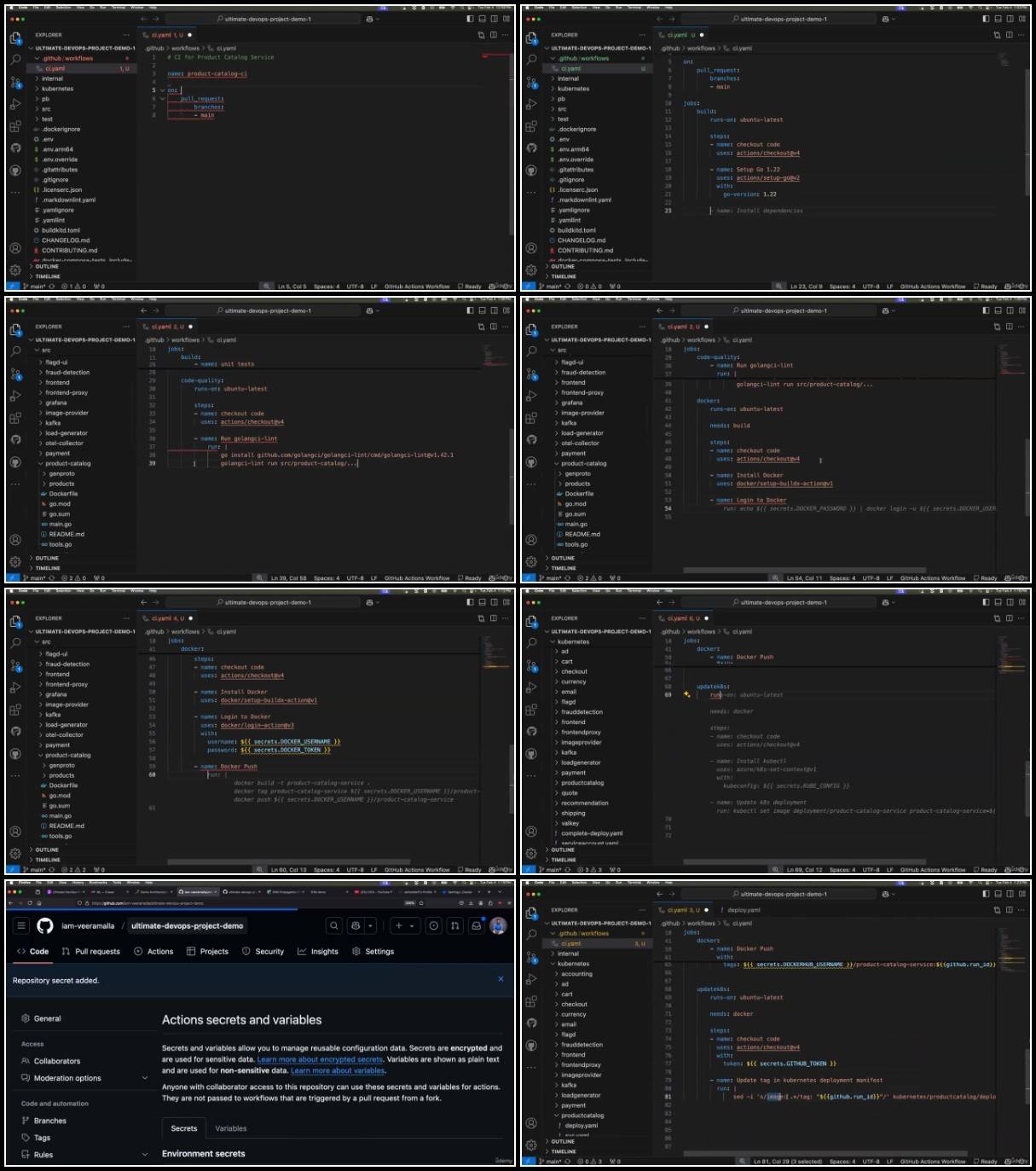Open notifications inbox icon on GitHub
Screen dimensions: 1036x1171
pos(477,925)
